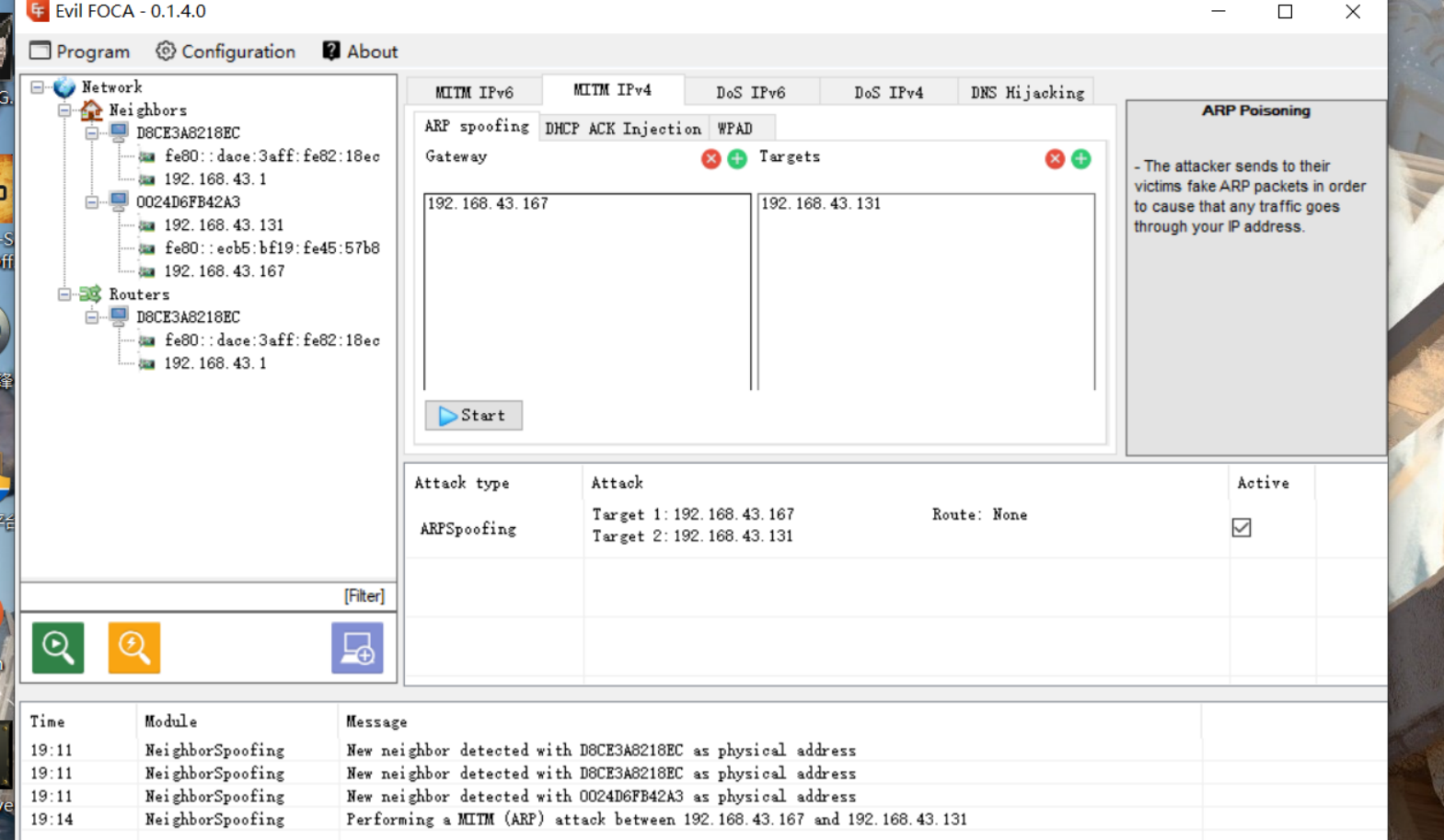The image size is (1444, 840).
Task: Select fe80::ecb5:bf19:fe45:57b8 address
Action: [x=272, y=248]
